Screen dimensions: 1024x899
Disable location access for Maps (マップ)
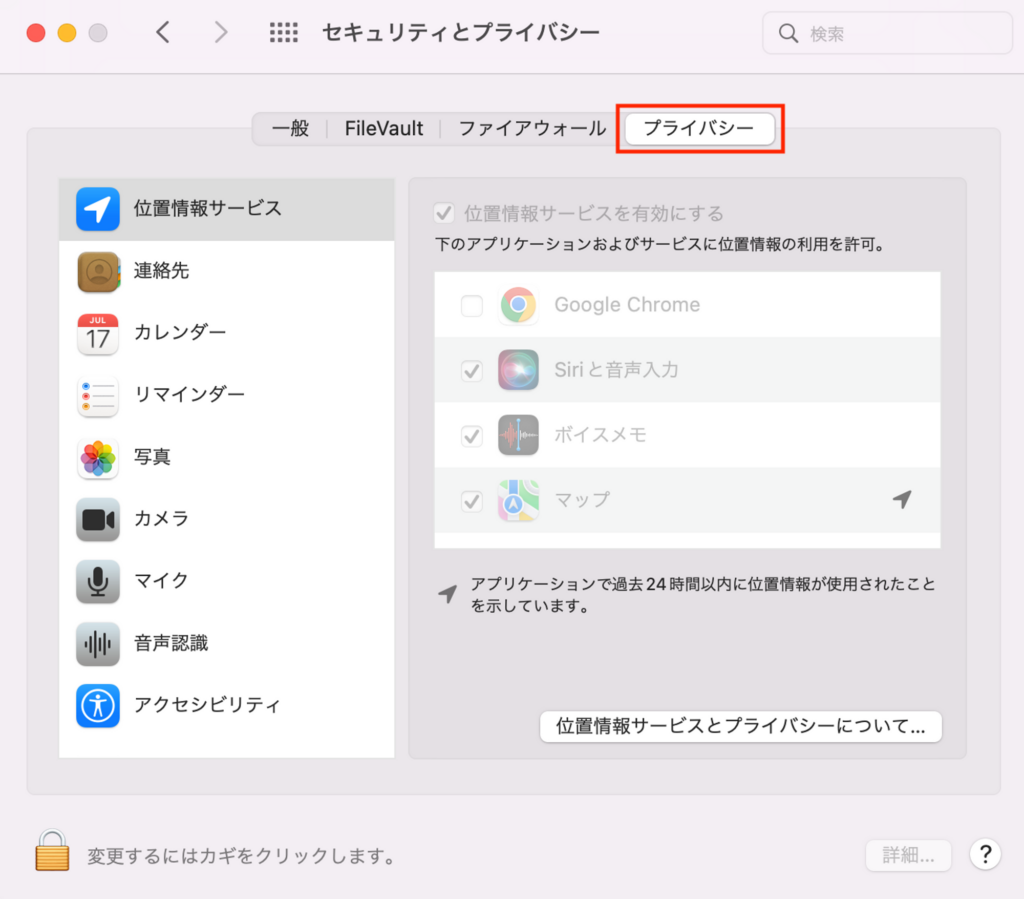coord(471,500)
